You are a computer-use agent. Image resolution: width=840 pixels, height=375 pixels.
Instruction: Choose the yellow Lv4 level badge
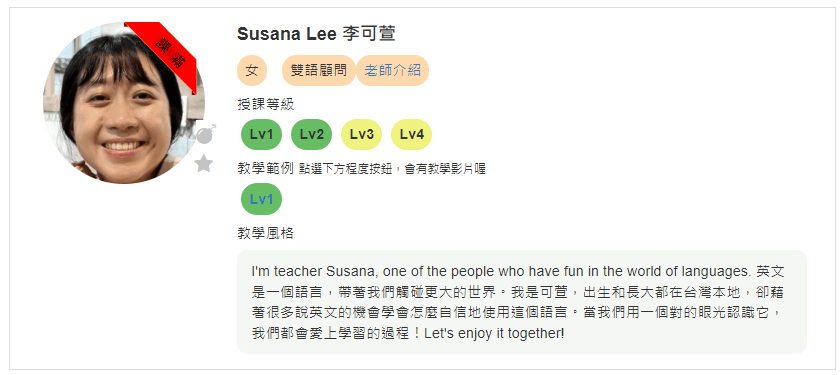coord(411,134)
